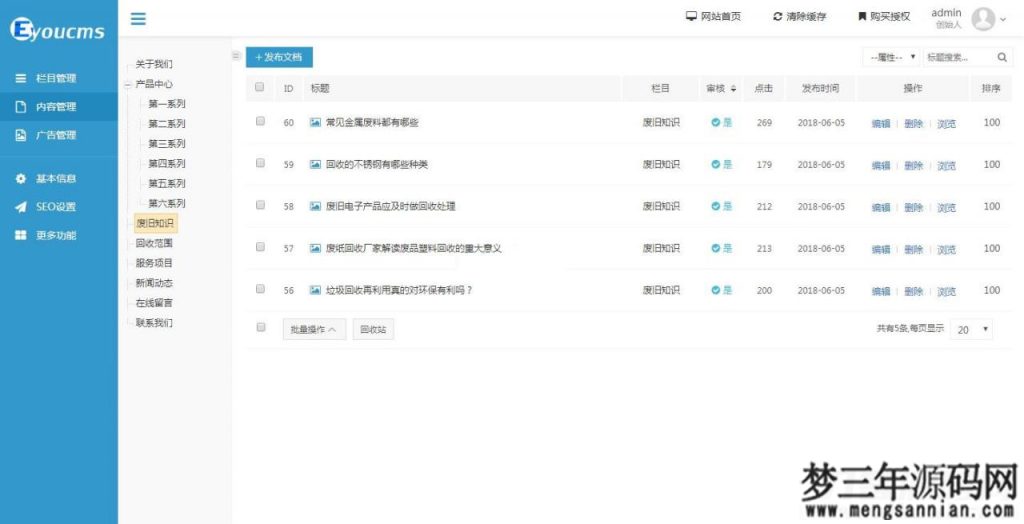Click the 回收站 button
Viewport: 1024px width, 524px height.
tap(374, 330)
